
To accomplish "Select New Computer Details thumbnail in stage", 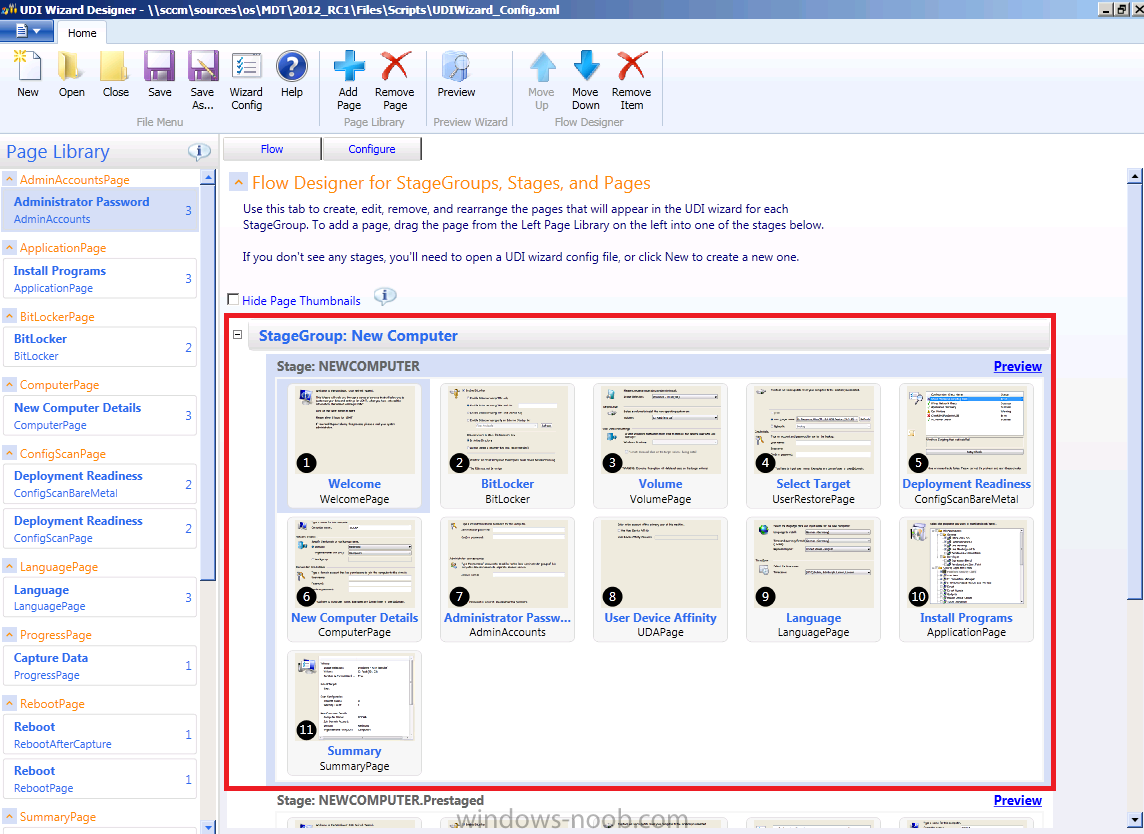I will [x=354, y=579].
